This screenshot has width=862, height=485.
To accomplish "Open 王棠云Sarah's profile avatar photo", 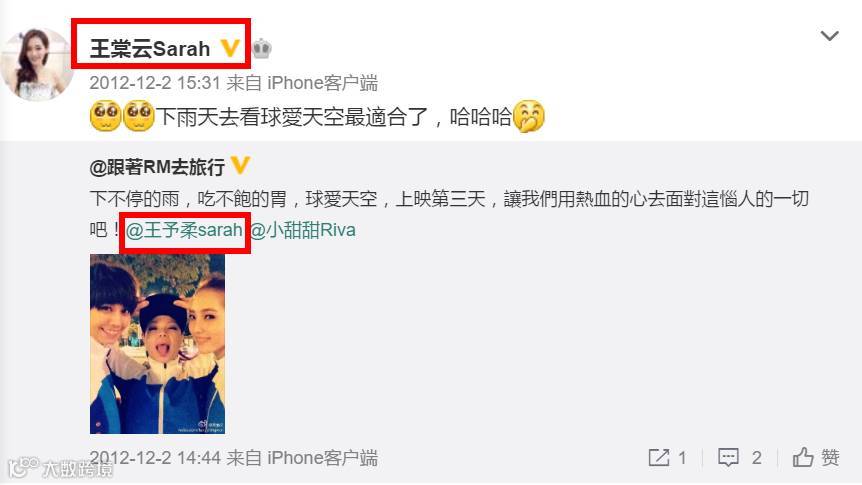I will 36,64.
